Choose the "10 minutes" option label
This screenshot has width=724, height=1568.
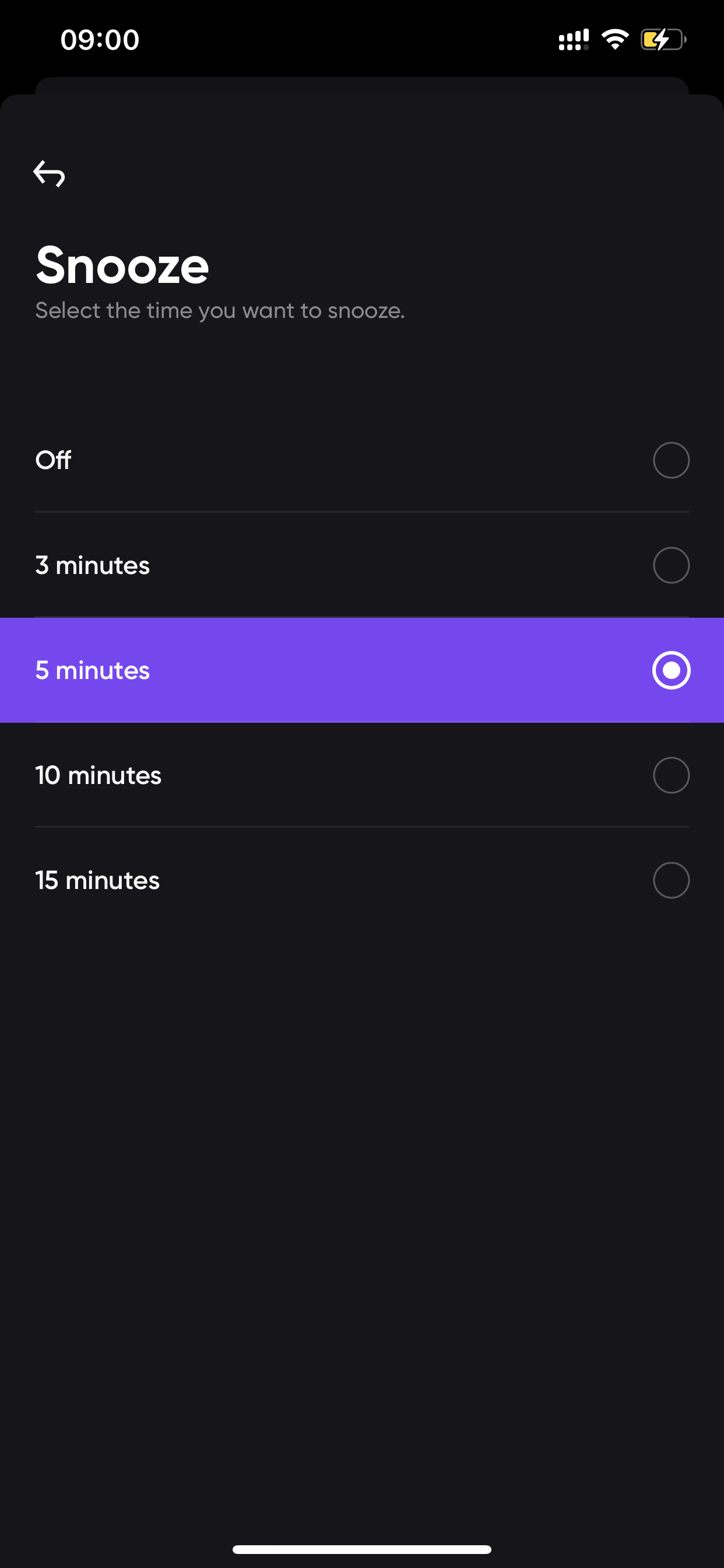click(99, 775)
